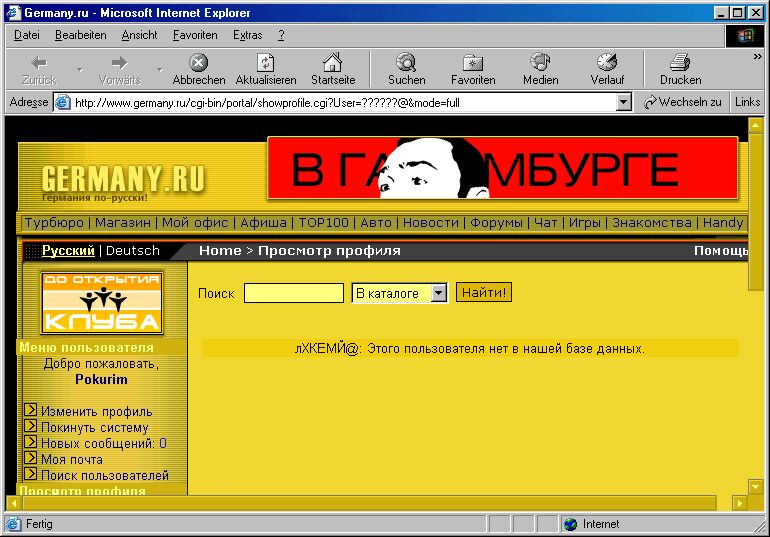Open the Знакомства site section
The height and width of the screenshot is (537, 770).
click(652, 223)
